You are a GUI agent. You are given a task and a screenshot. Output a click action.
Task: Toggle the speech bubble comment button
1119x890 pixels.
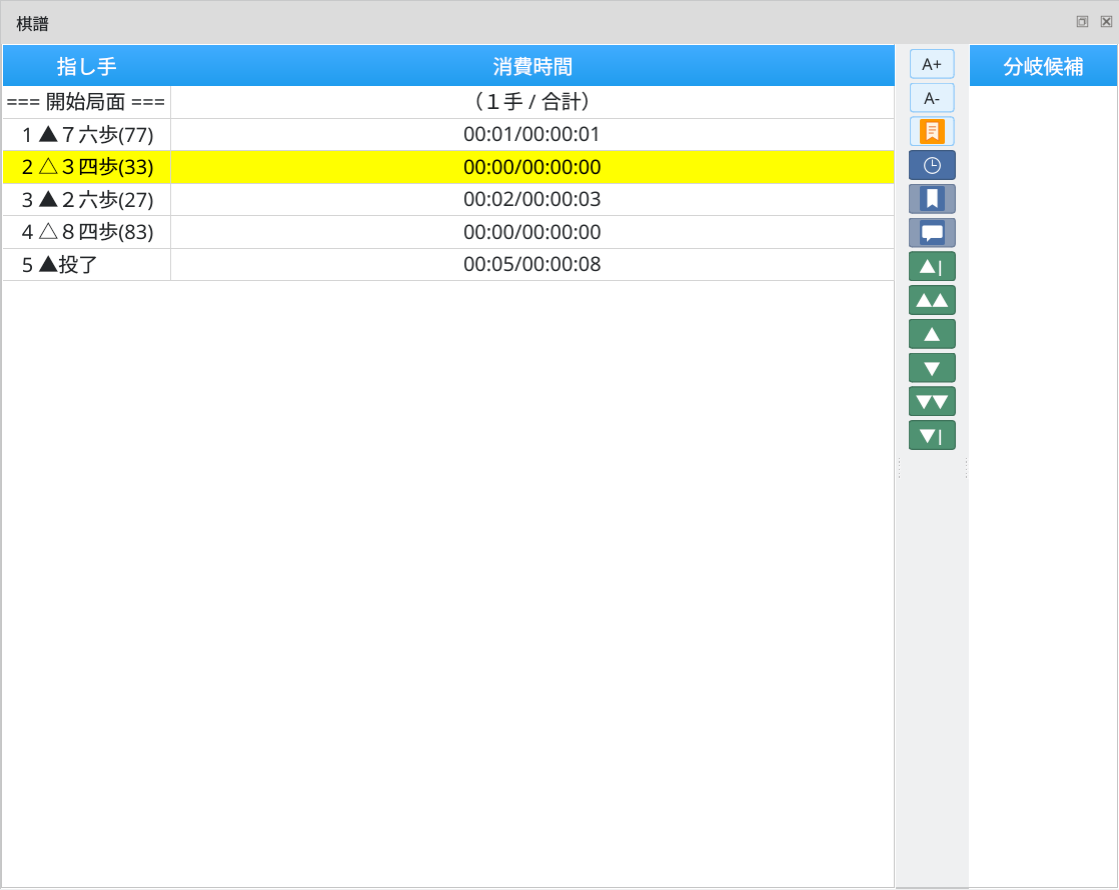tap(931, 233)
